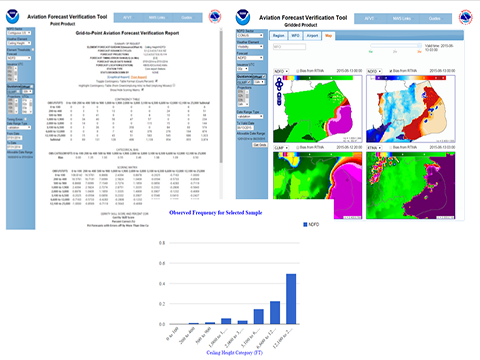
Task: Click the NOAA logo beside Point Product title
Action: (x=13, y=17)
